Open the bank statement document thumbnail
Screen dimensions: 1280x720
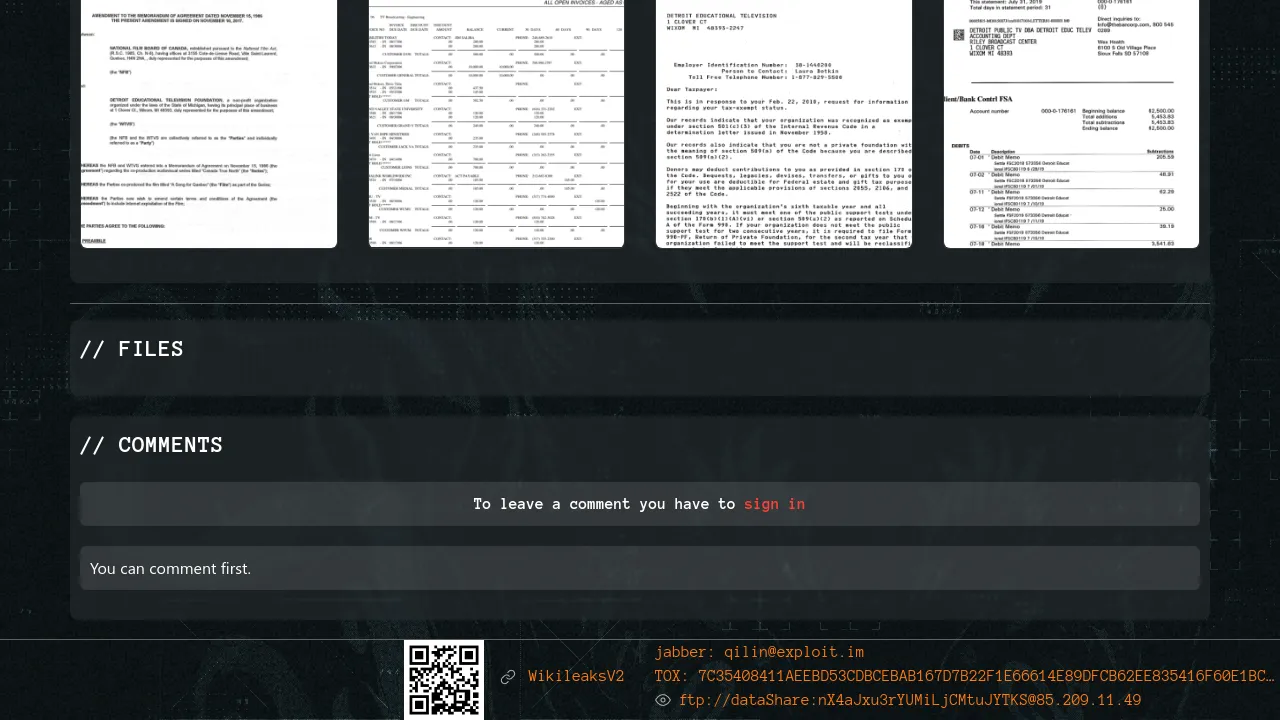point(1071,123)
